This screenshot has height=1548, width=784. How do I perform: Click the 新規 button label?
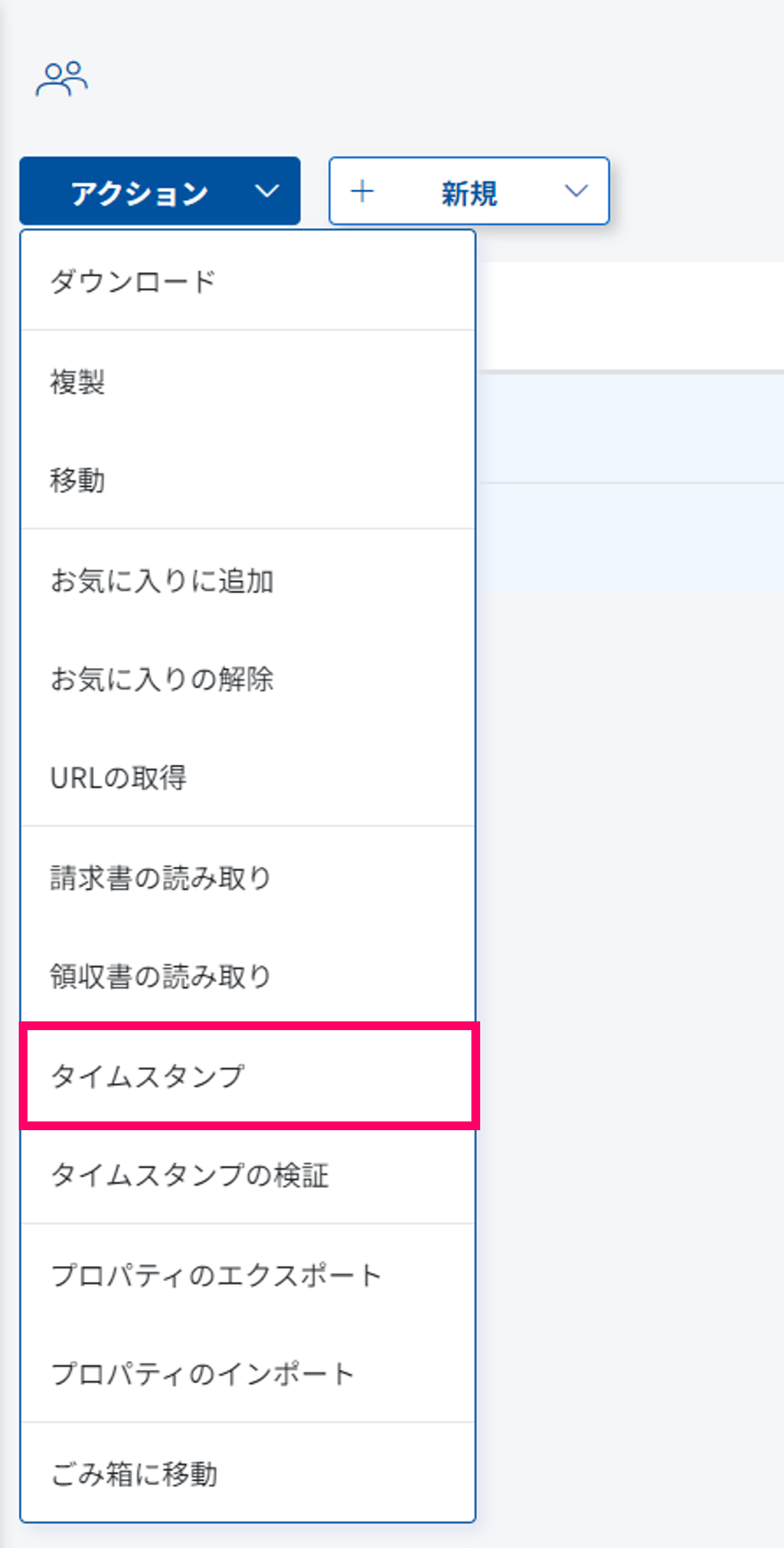pos(469,193)
